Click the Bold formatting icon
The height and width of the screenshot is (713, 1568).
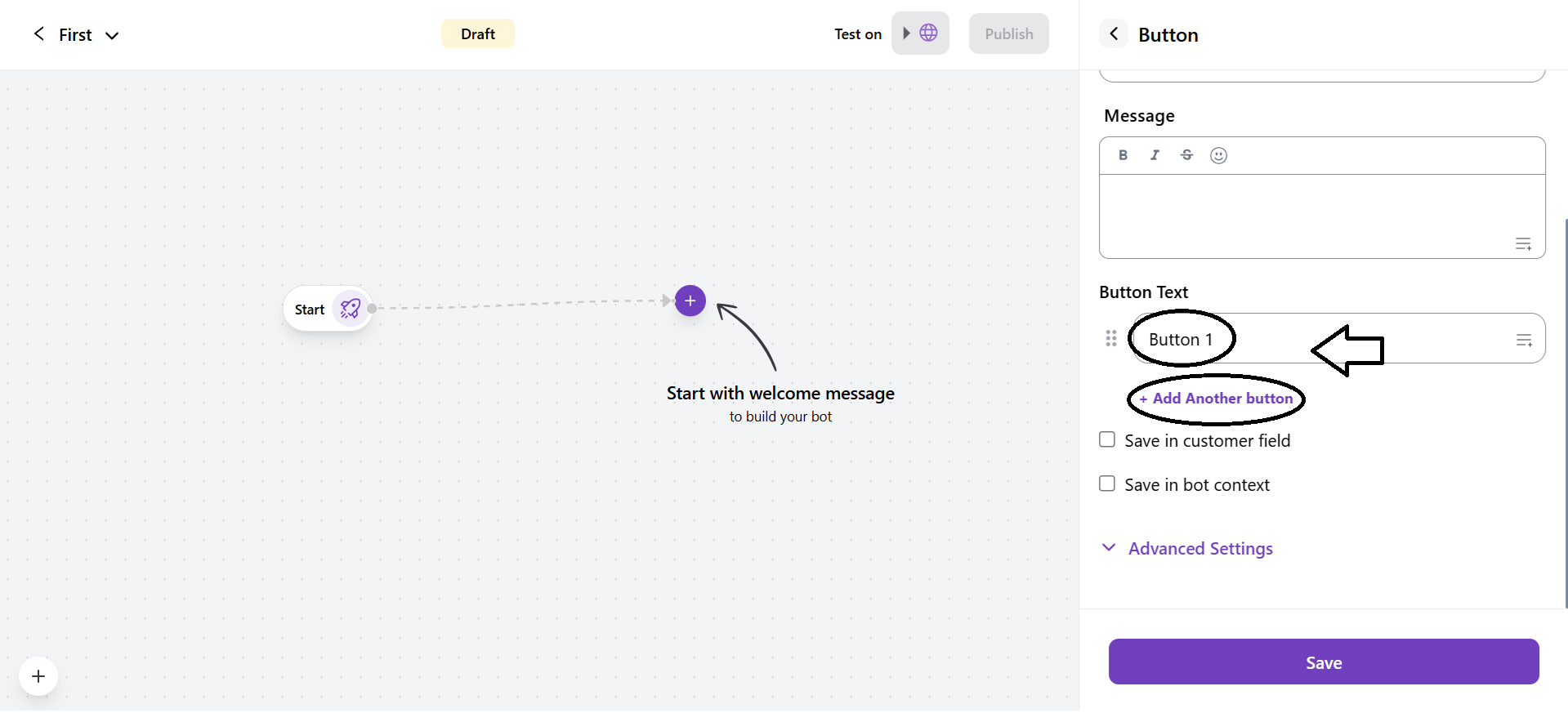(x=1123, y=155)
